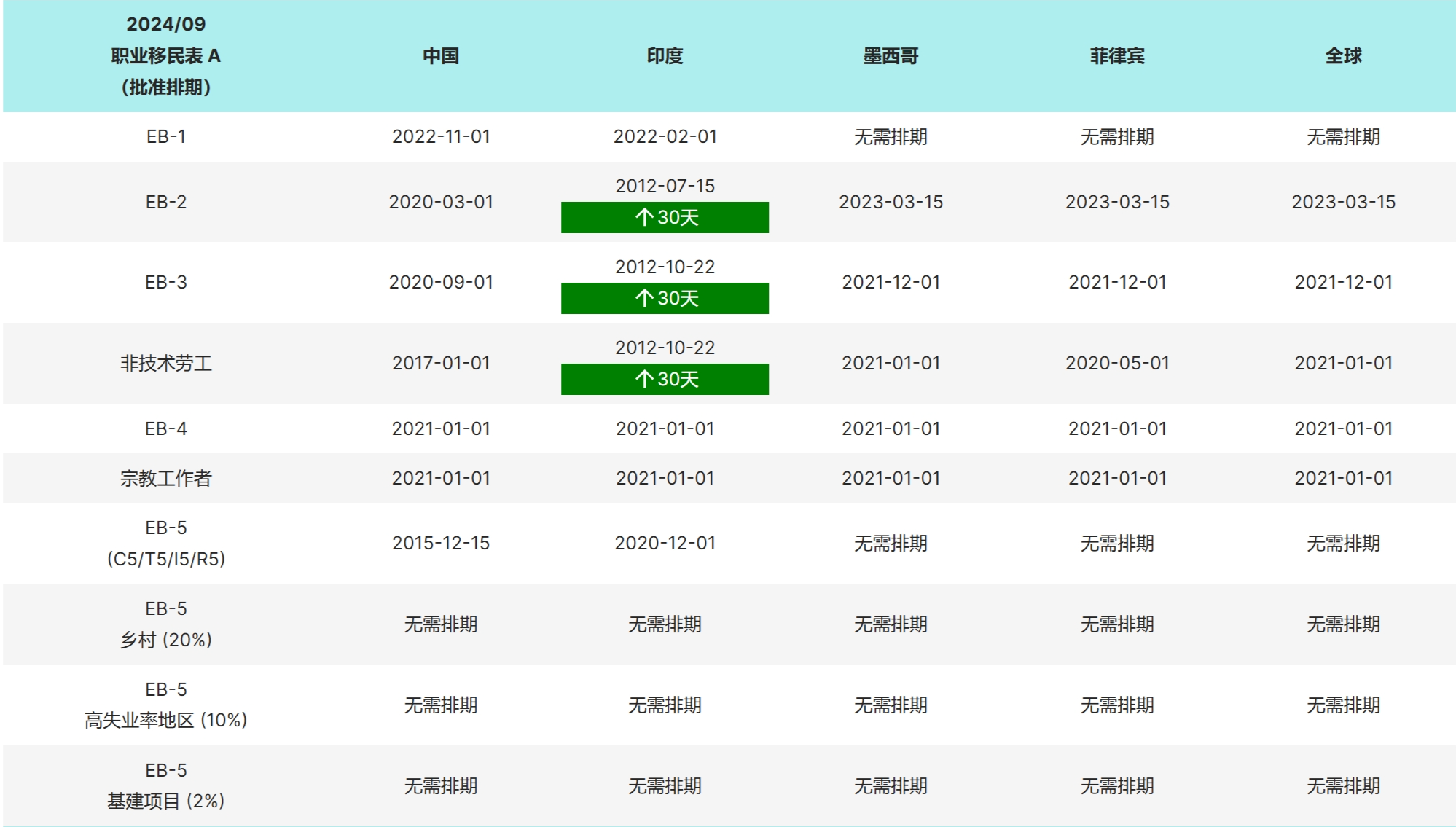Image resolution: width=1456 pixels, height=827 pixels.
Task: Click 非技术劳工 China date 2017-01-01
Action: pos(441,363)
